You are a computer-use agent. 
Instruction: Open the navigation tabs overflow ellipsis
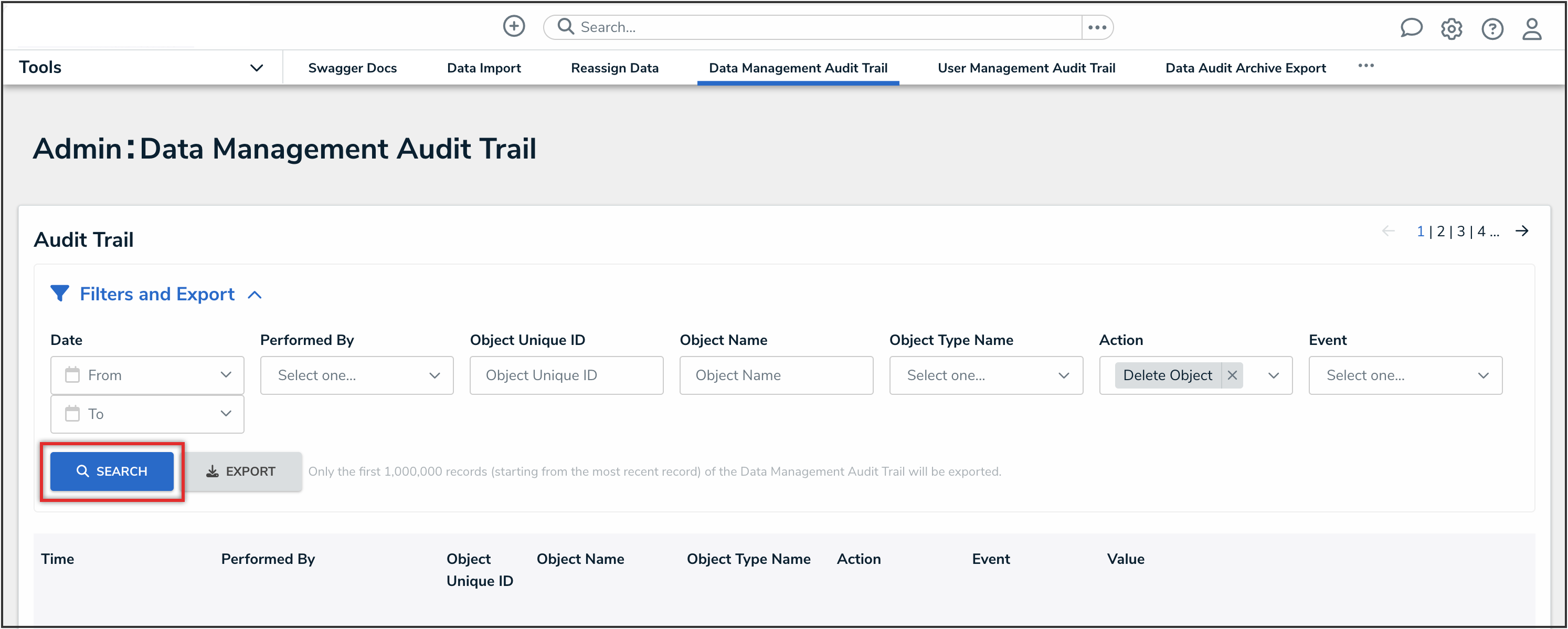pyautogui.click(x=1365, y=66)
